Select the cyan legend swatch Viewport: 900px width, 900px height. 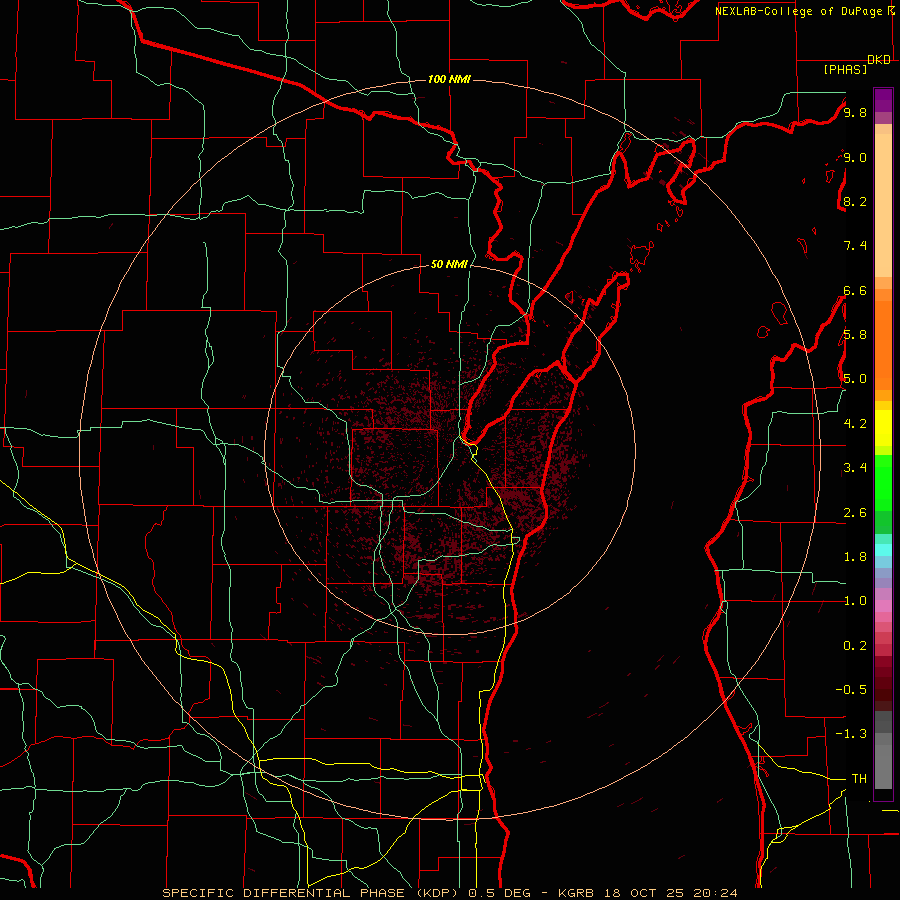pos(883,550)
